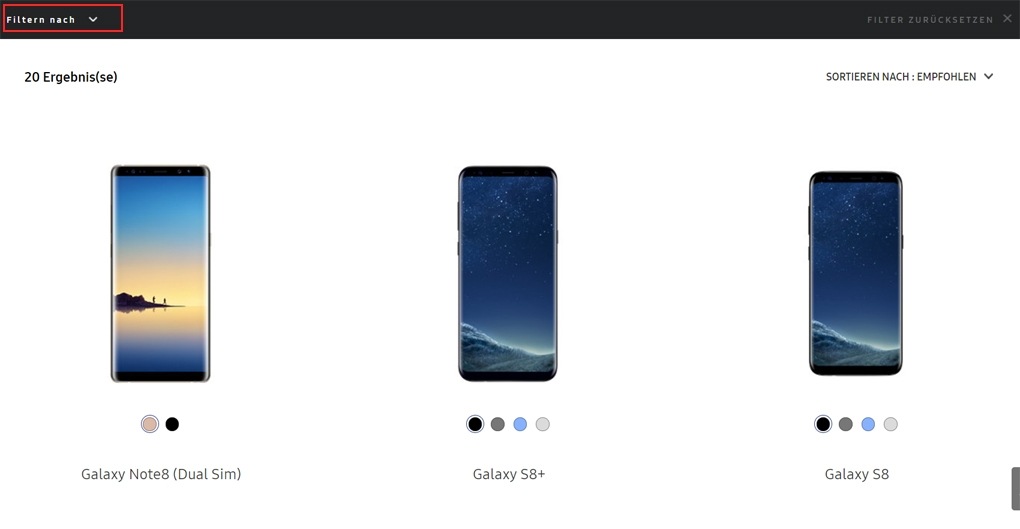Viewport: 1020px width, 529px height.
Task: Open the Galaxy Note8 (Dual Sim) link
Action: click(x=161, y=474)
